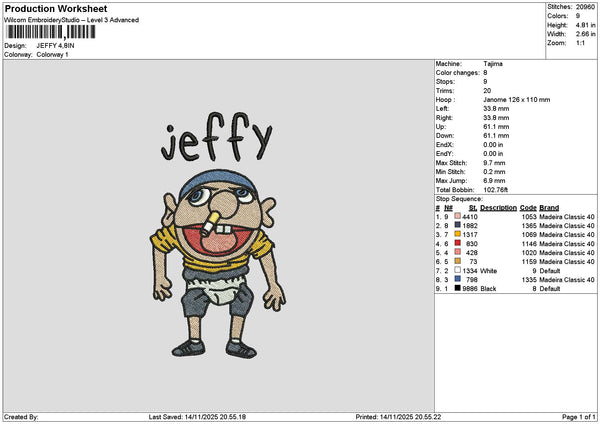Select the tan swatch for thread 1159

tap(457, 261)
